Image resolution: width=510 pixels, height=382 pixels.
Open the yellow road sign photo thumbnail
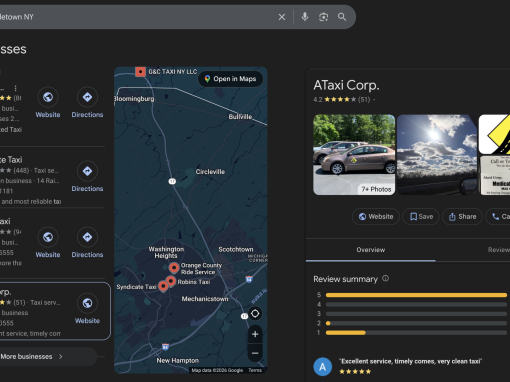(494, 134)
